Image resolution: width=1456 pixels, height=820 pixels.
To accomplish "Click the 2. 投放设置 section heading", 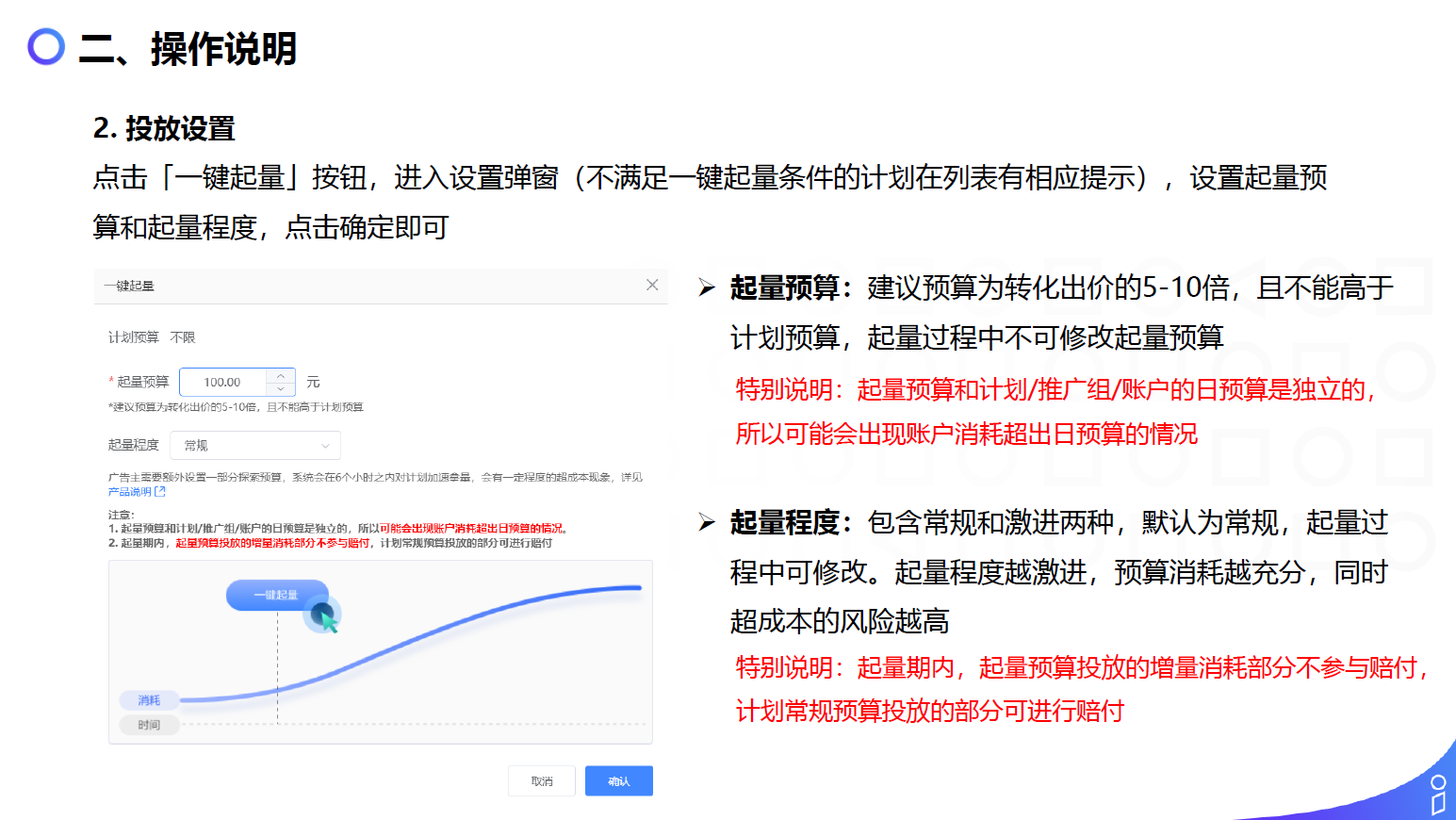I will (164, 128).
